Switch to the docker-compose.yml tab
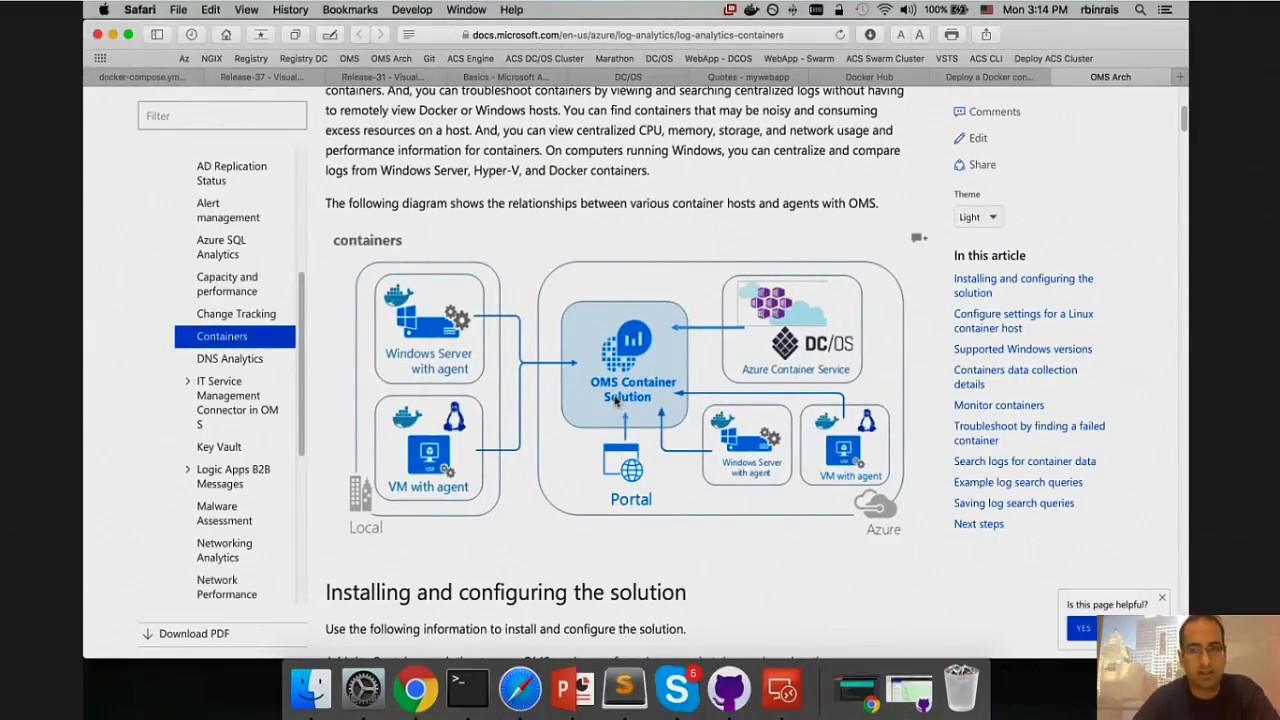The height and width of the screenshot is (720, 1280). point(142,77)
